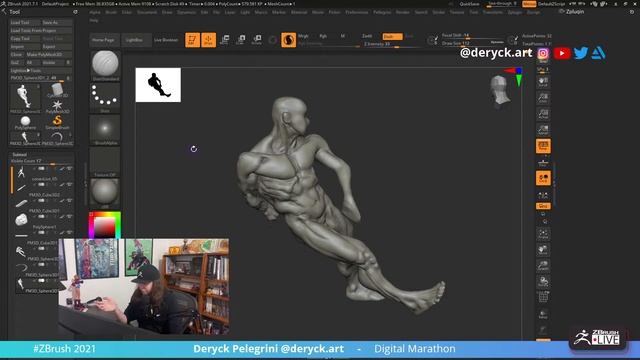Toggle the orange Menus button in title bar
The height and width of the screenshot is (360, 640).
tap(529, 4)
